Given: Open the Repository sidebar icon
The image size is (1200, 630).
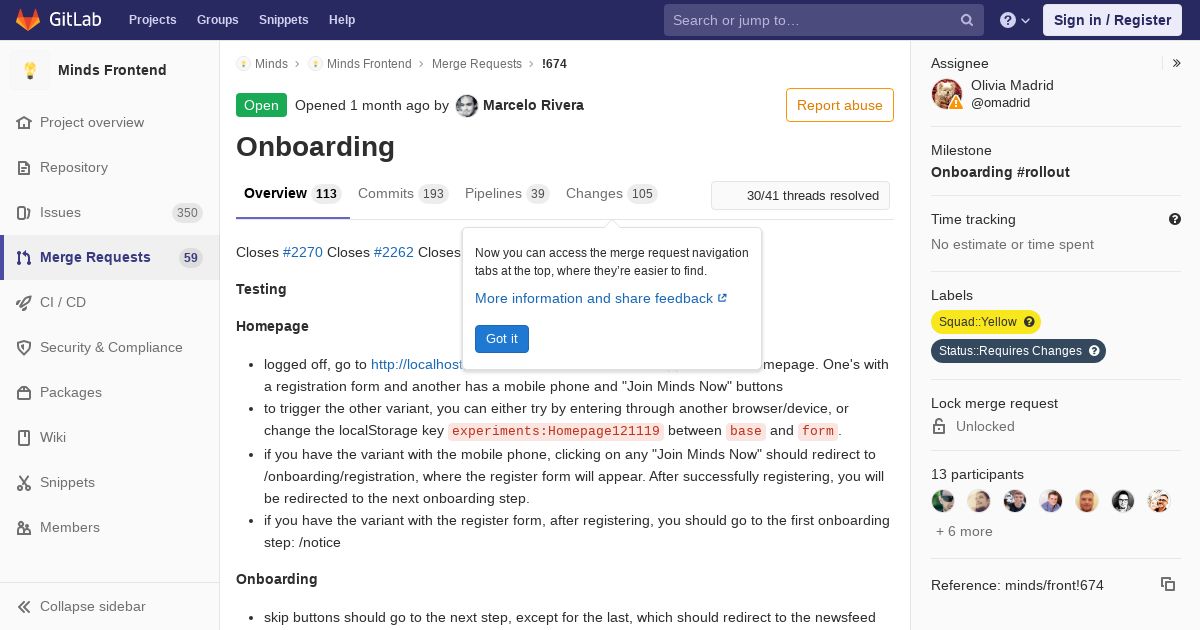Looking at the screenshot, I should click(x=24, y=168).
